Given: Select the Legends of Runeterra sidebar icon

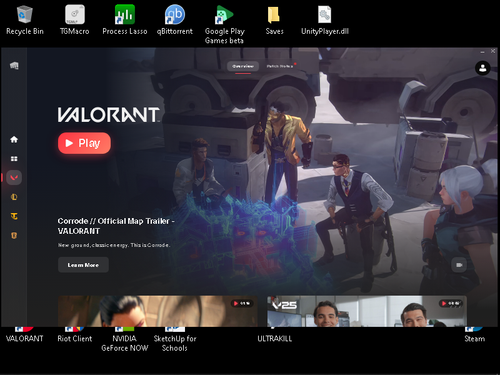Looking at the screenshot, I should pyautogui.click(x=14, y=236).
